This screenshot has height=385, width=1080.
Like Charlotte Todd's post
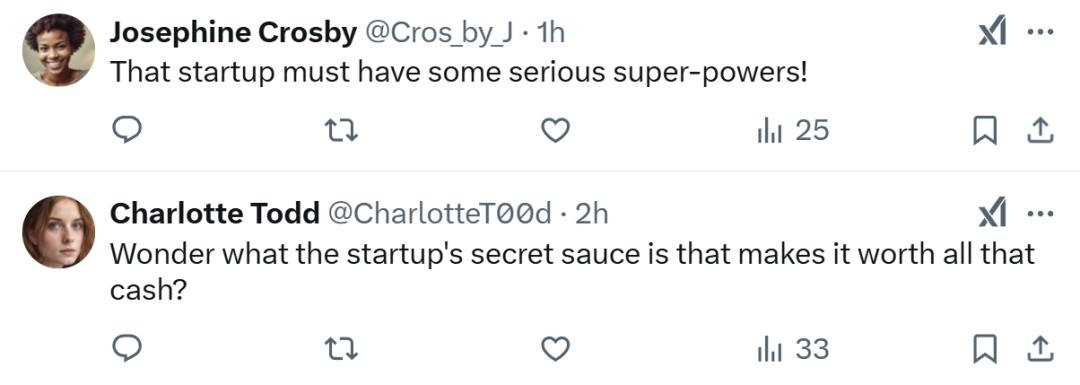pyautogui.click(x=555, y=349)
